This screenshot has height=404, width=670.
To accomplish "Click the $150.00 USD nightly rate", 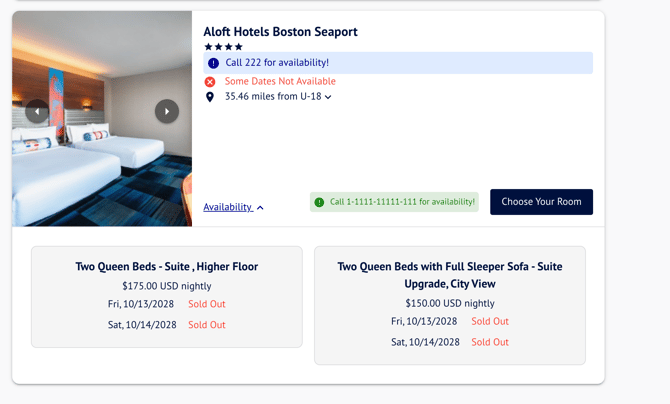I will 449,303.
